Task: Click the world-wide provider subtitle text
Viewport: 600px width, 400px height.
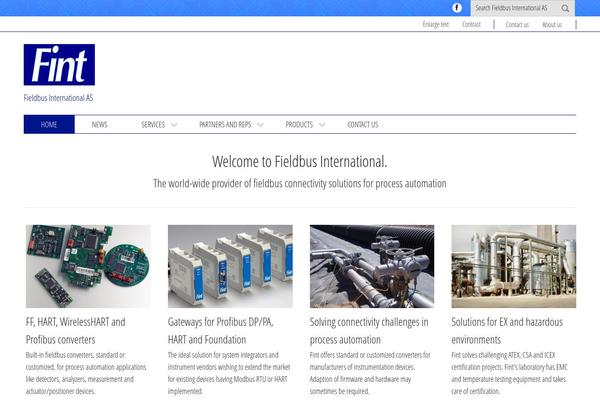Action: click(x=300, y=184)
